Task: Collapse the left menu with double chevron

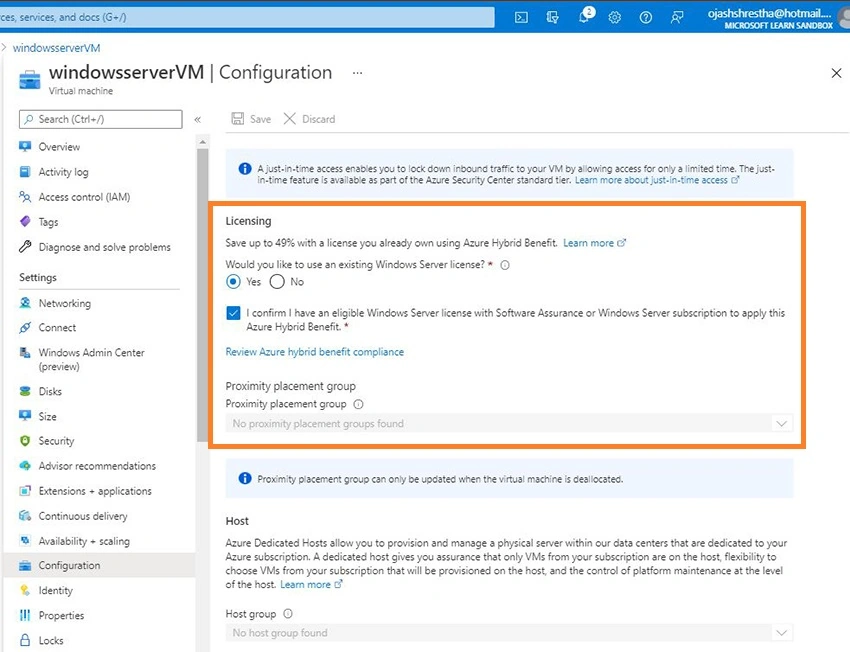Action: tap(198, 119)
